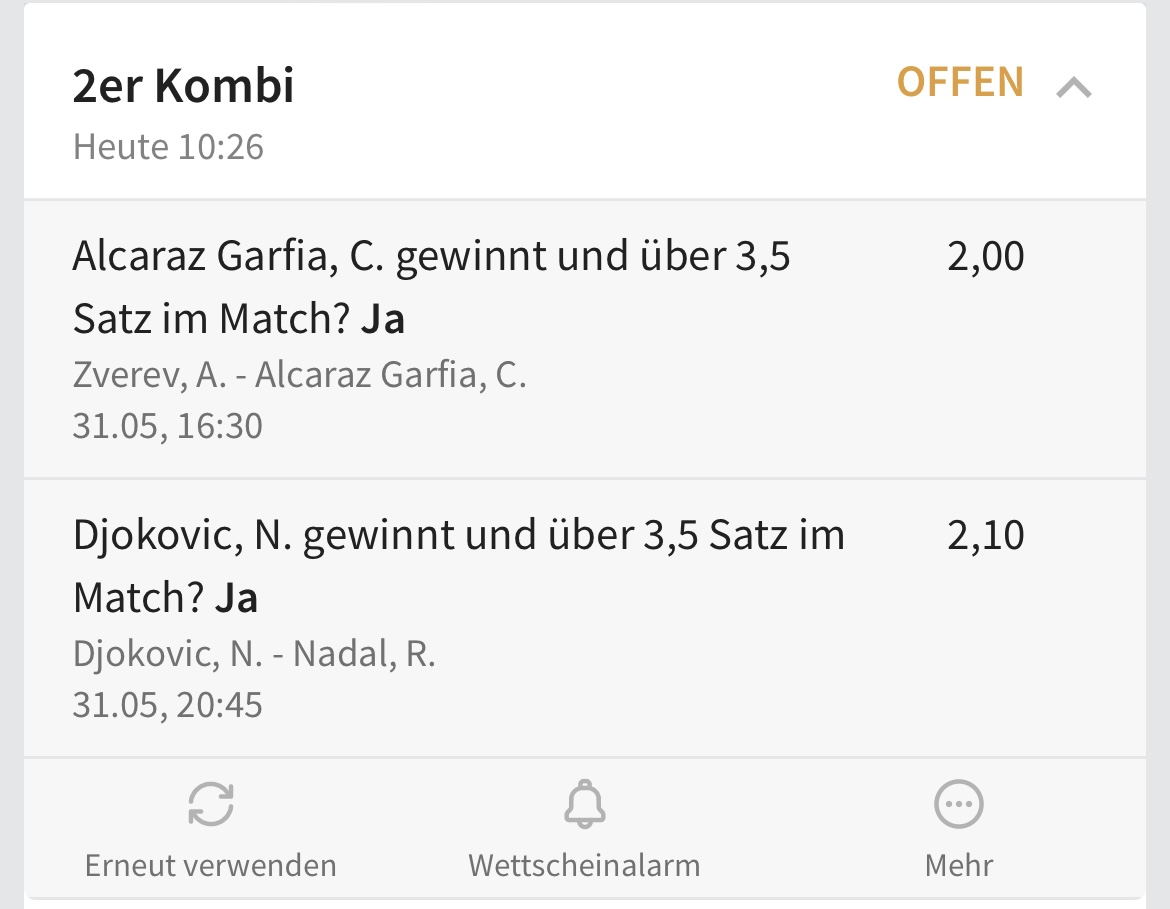Open the Djokovic gewinnt bet selection

(x=458, y=536)
